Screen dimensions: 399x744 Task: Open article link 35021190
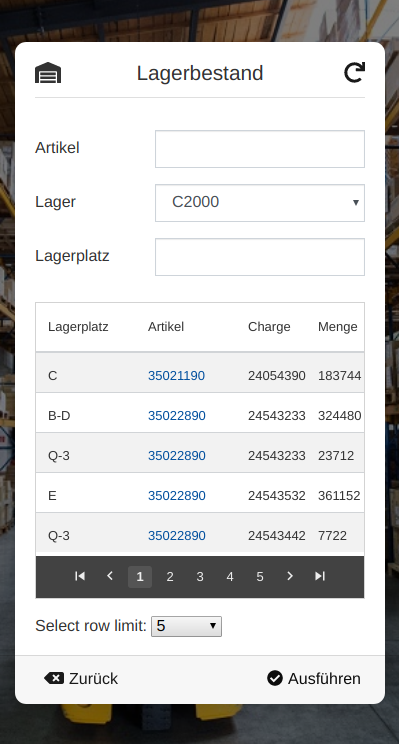[x=176, y=376]
